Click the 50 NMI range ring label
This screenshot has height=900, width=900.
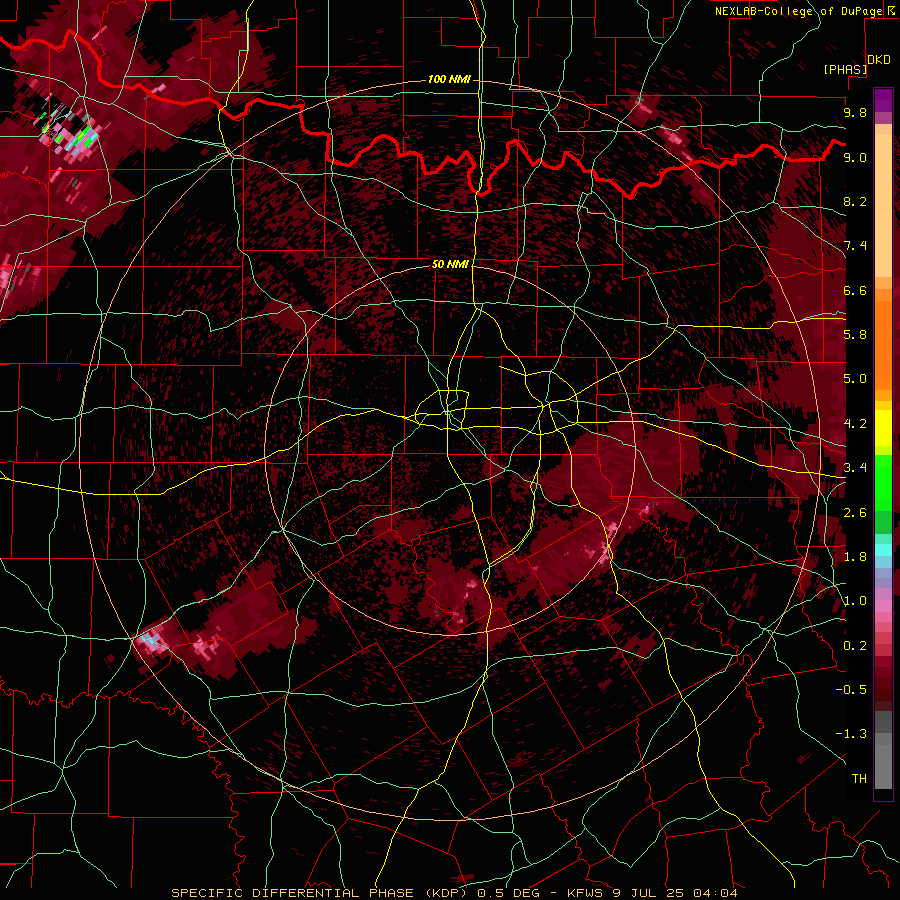(x=450, y=264)
